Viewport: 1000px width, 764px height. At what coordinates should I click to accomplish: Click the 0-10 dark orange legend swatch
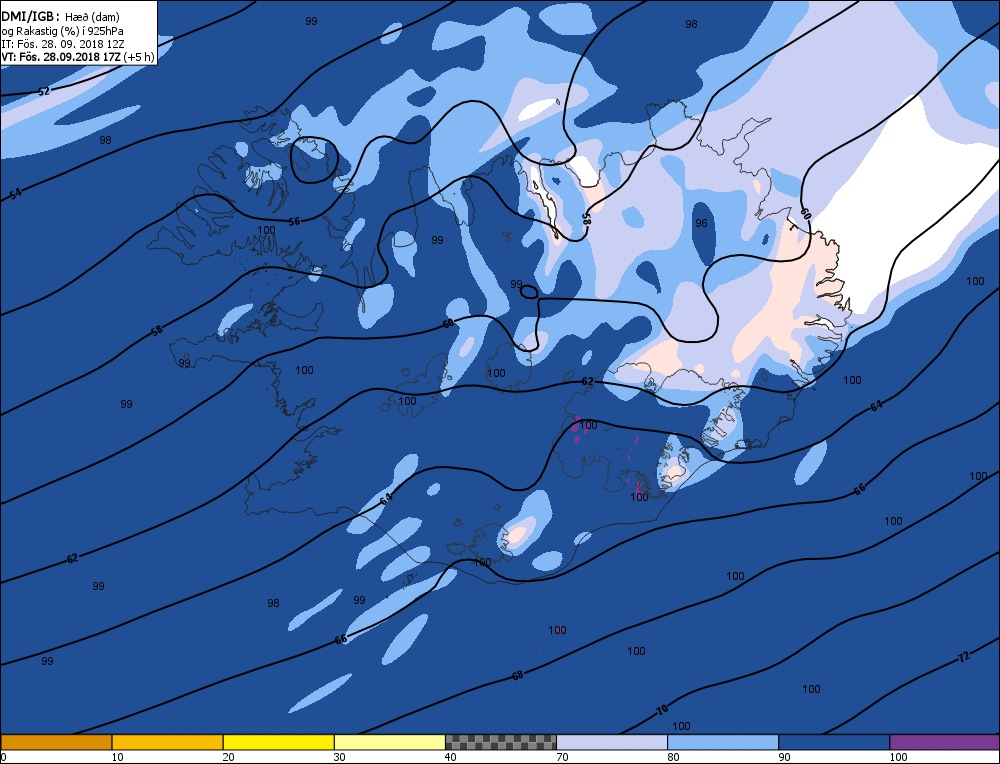tap(56, 742)
